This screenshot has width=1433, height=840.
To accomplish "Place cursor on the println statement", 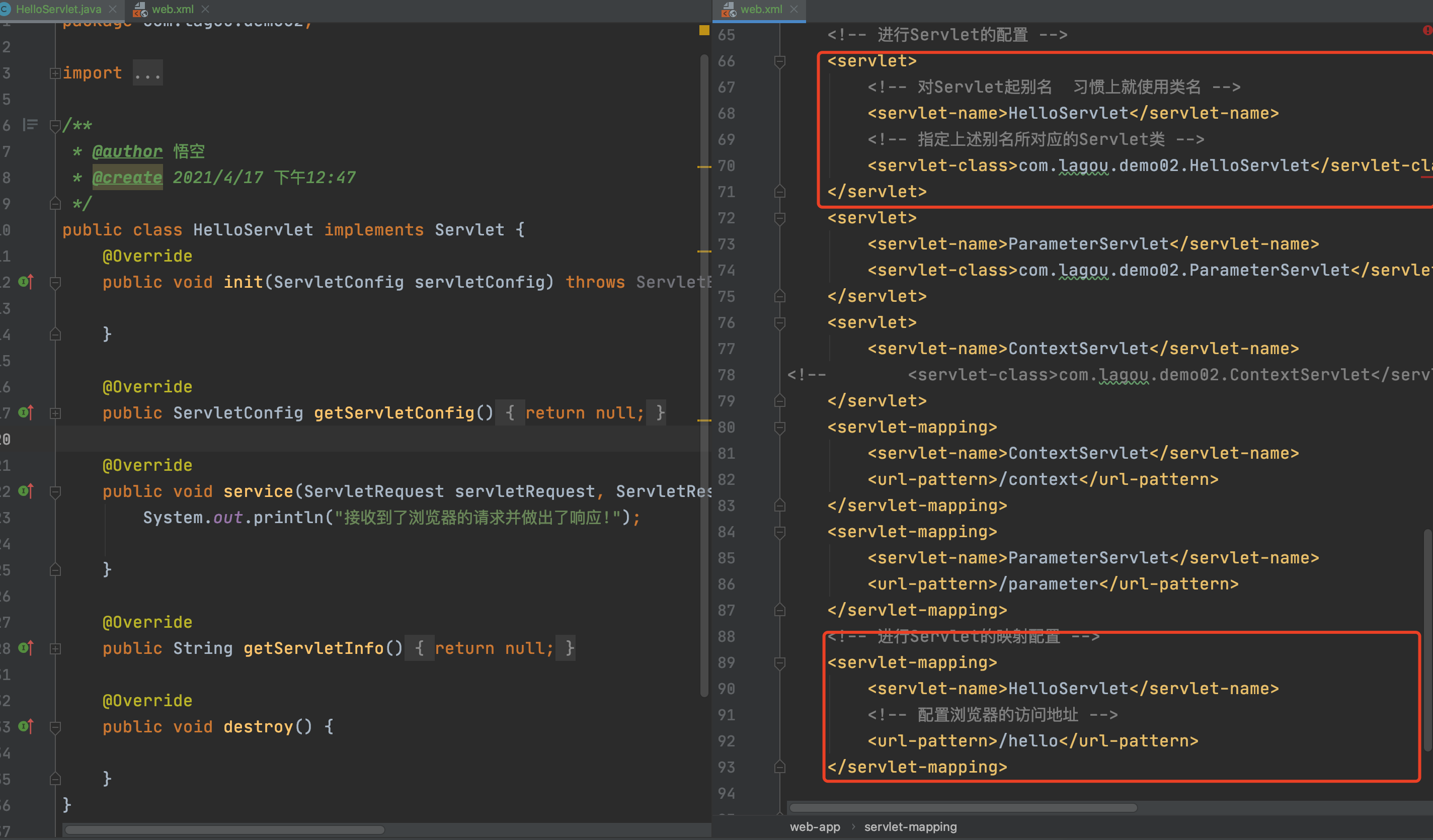I will point(391,517).
